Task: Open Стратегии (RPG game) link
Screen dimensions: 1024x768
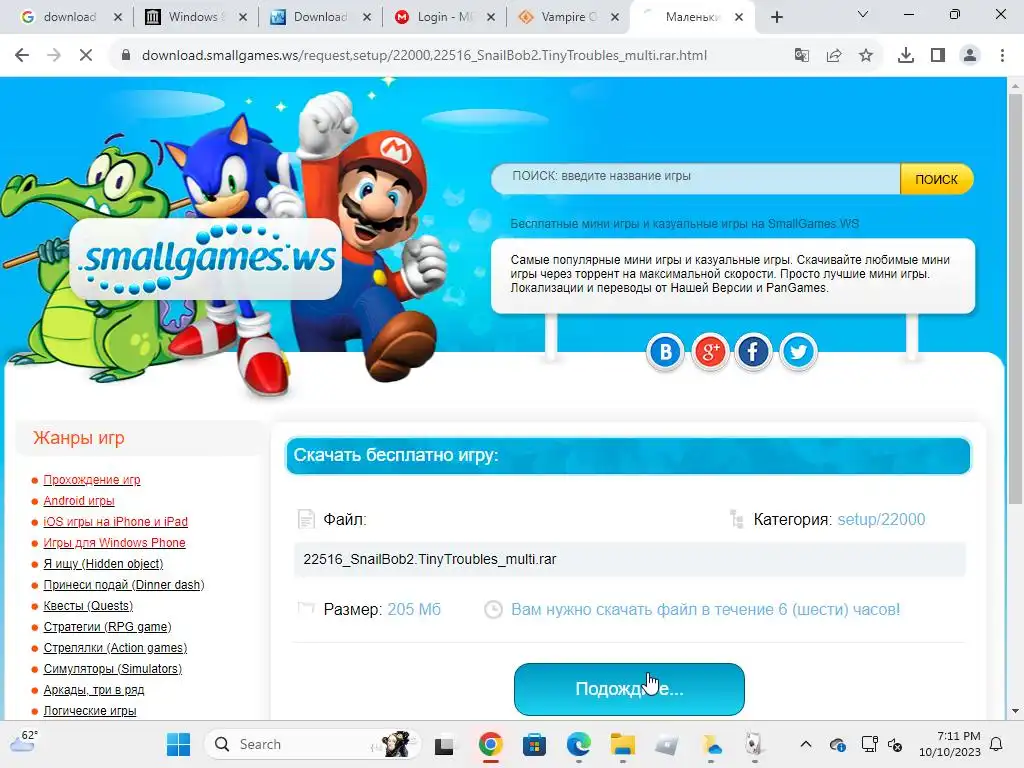Action: click(x=107, y=626)
